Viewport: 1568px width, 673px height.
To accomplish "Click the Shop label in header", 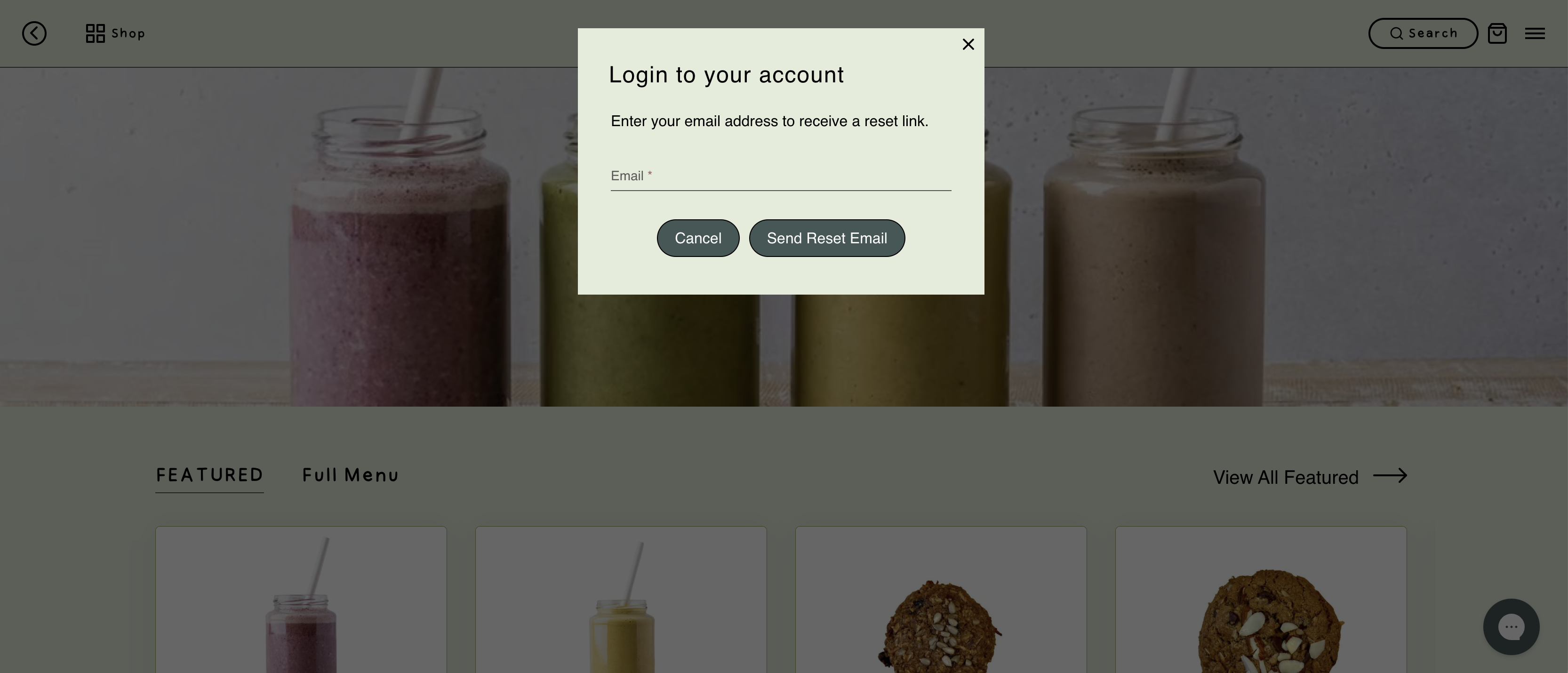I will [x=128, y=33].
